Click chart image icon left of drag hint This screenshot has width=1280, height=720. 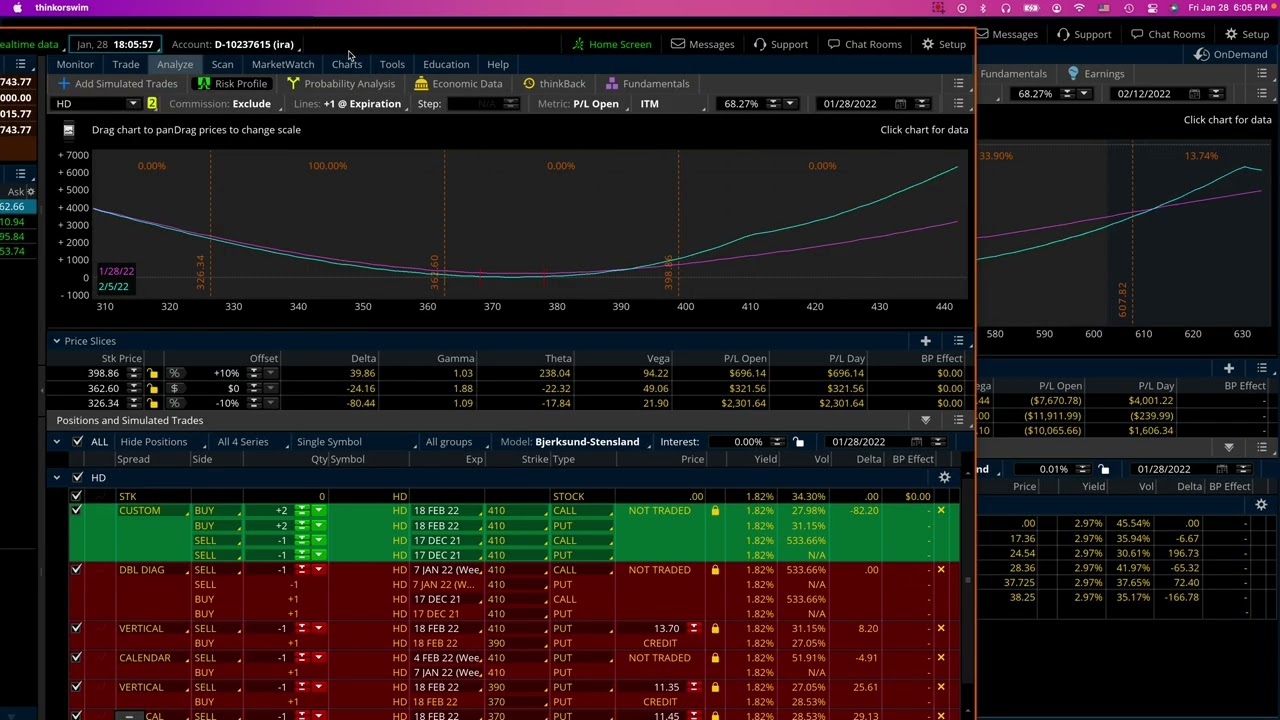tap(68, 130)
